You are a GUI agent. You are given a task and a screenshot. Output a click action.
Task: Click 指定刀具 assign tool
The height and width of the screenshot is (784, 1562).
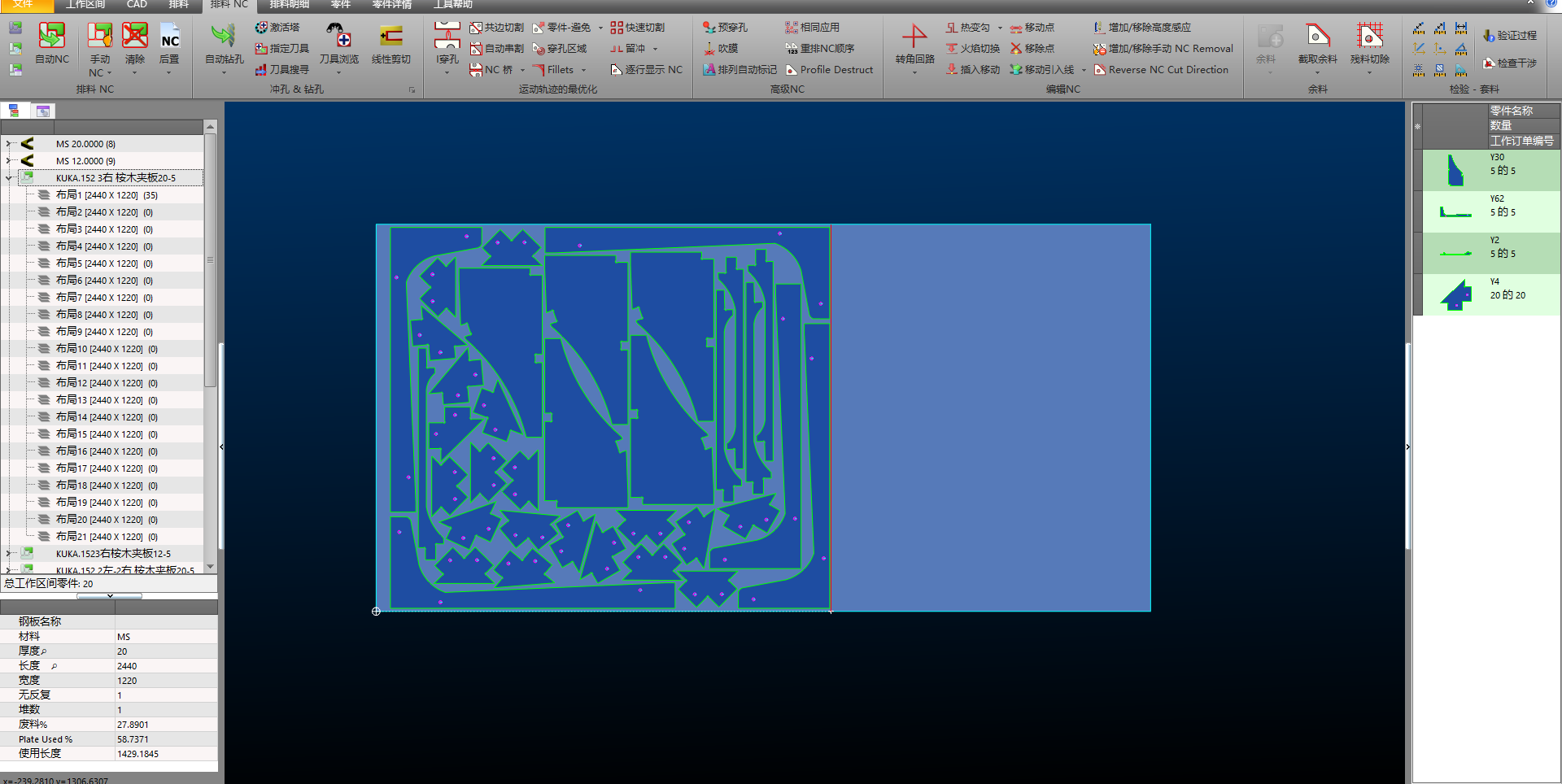pyautogui.click(x=281, y=49)
